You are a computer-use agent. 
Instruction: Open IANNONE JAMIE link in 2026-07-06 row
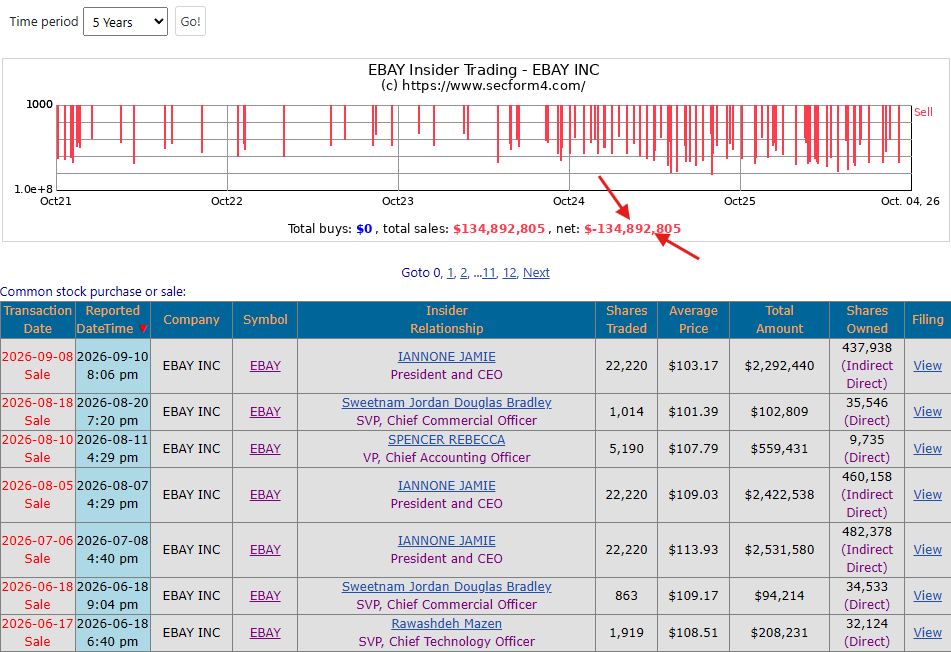click(x=446, y=540)
